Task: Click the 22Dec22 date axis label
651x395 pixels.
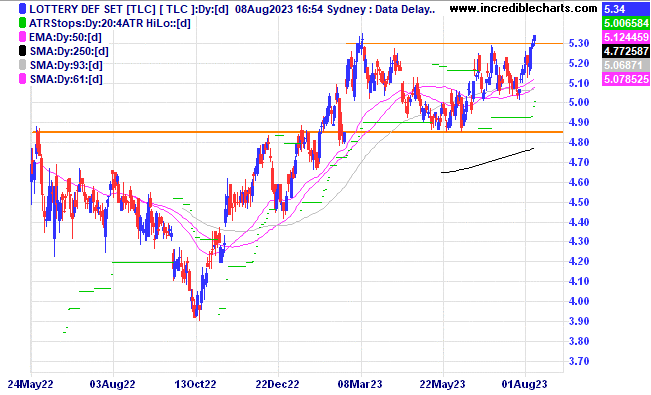Action: [x=277, y=384]
